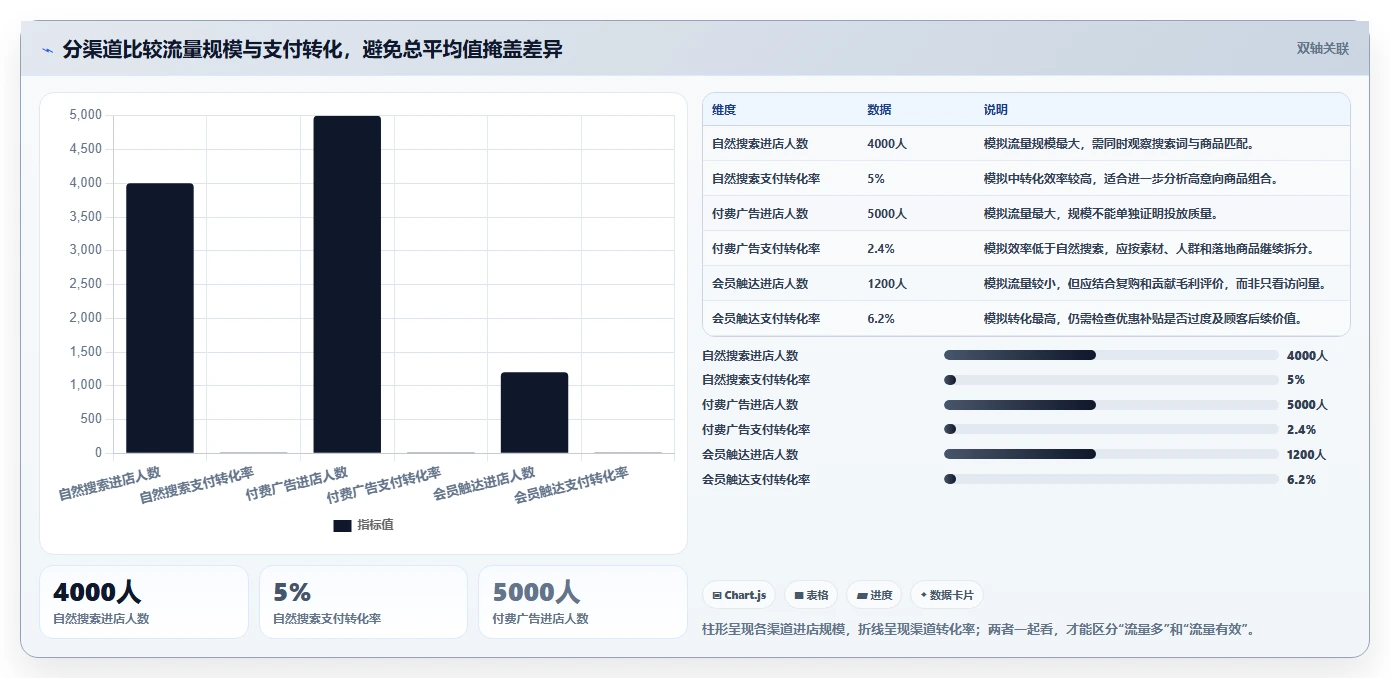
Task: Click the 自然搜索进店人数 bar in the chart
Action: point(160,318)
